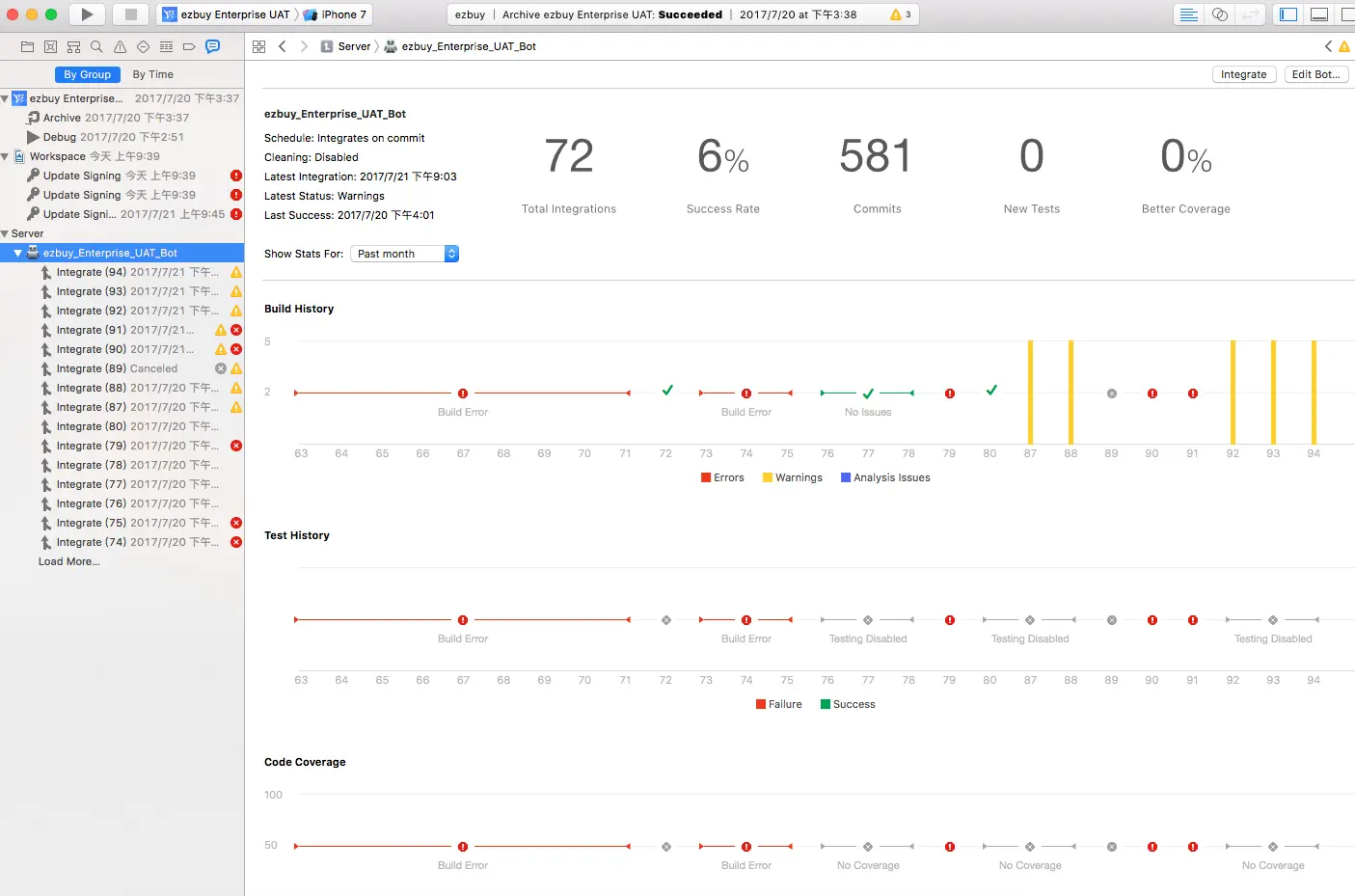Click the Errors red legend swatch
The width and height of the screenshot is (1355, 896).
click(x=706, y=477)
